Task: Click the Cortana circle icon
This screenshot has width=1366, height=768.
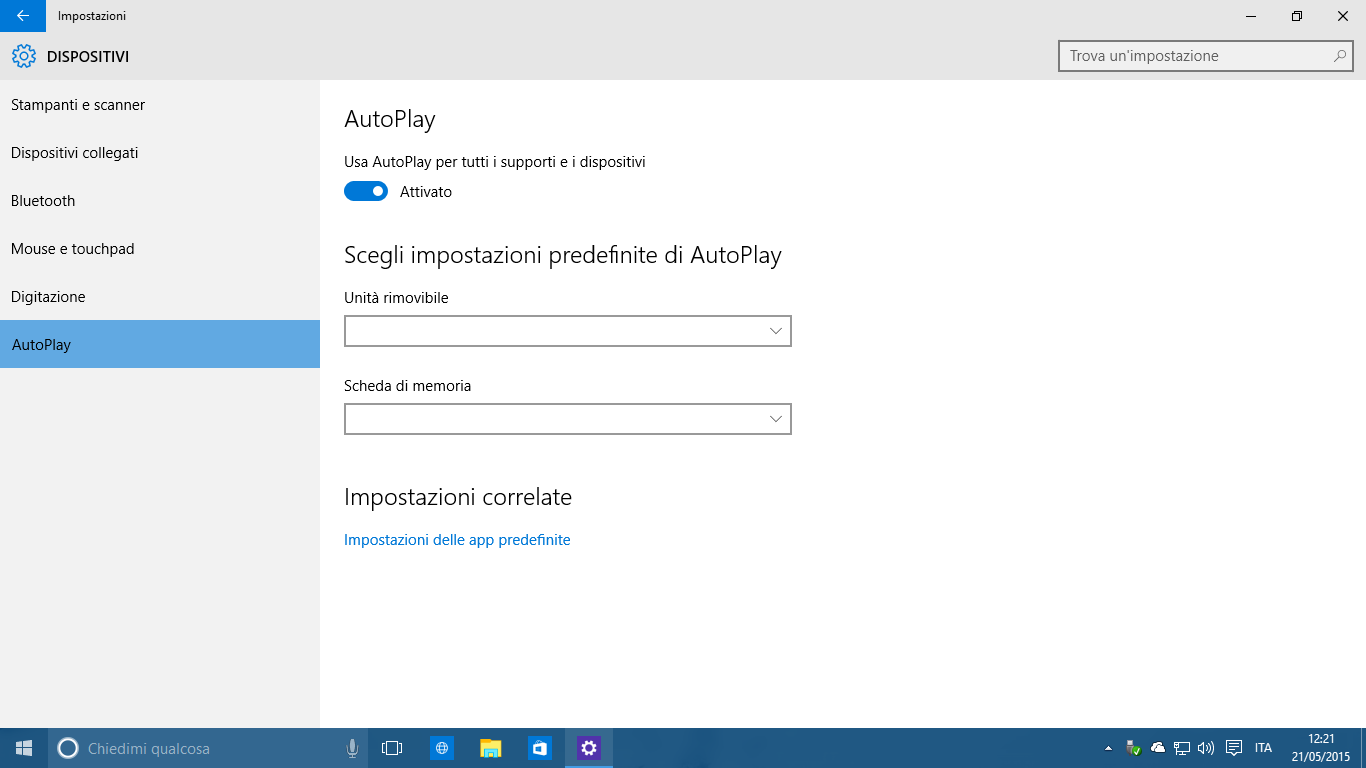Action: tap(68, 748)
